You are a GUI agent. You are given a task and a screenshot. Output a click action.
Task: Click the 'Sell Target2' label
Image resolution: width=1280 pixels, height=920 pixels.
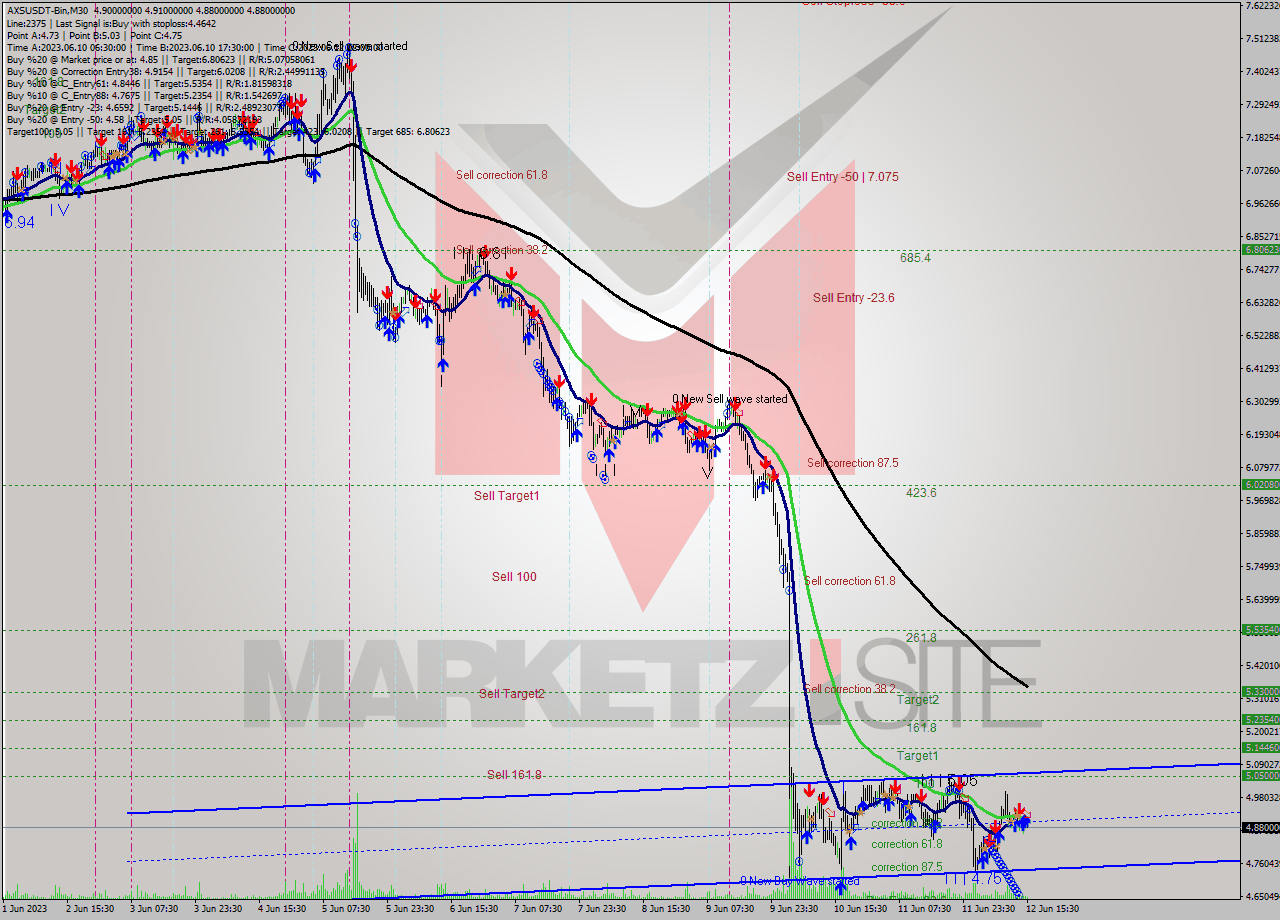[511, 693]
